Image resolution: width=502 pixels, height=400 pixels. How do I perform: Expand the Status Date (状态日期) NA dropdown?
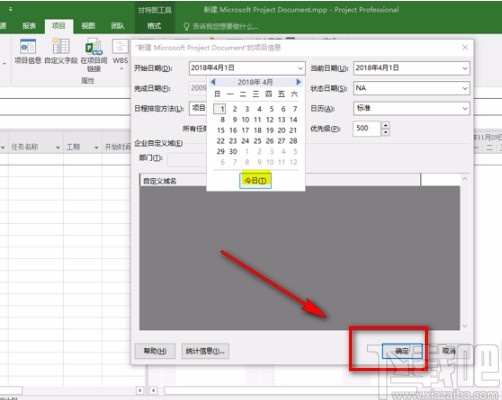click(465, 88)
